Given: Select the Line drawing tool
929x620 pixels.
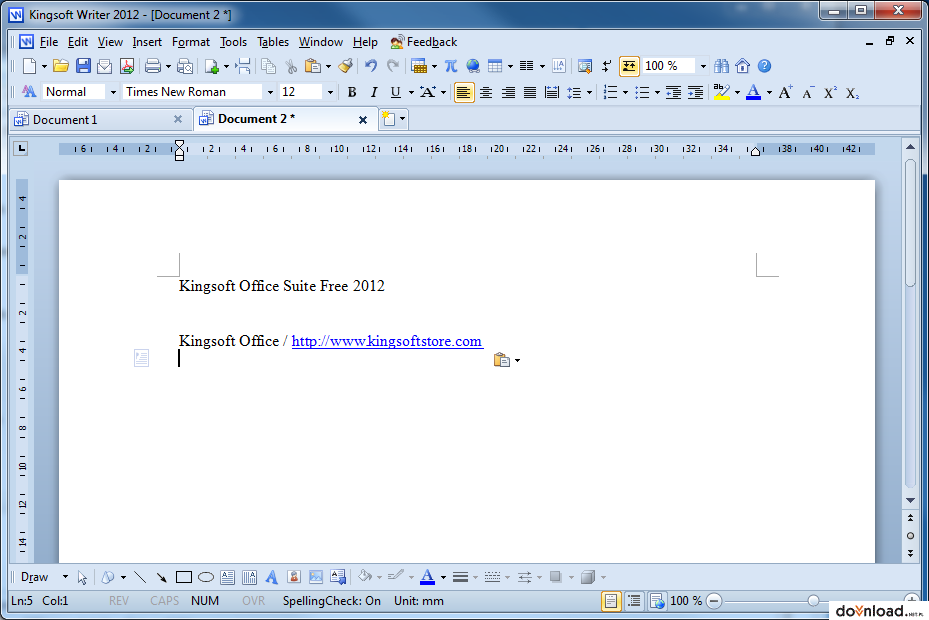Looking at the screenshot, I should (140, 577).
